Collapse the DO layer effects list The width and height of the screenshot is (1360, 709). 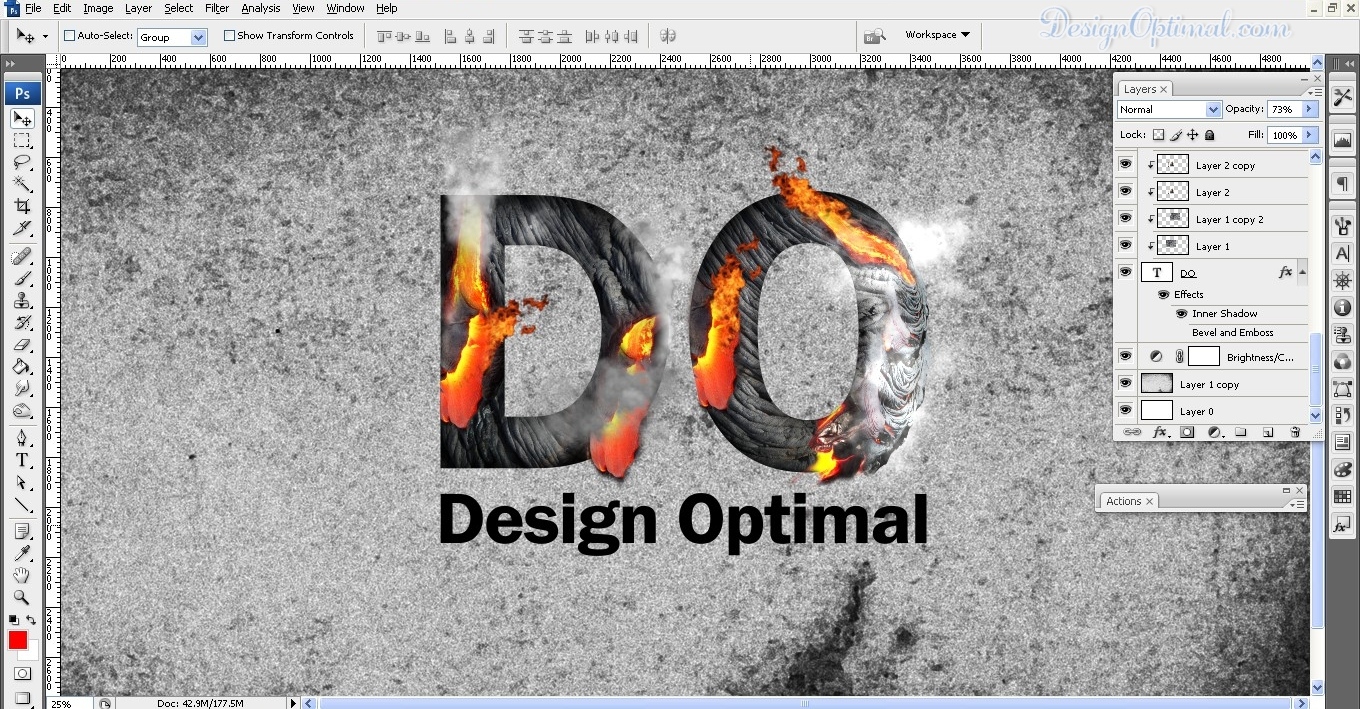coord(1302,272)
